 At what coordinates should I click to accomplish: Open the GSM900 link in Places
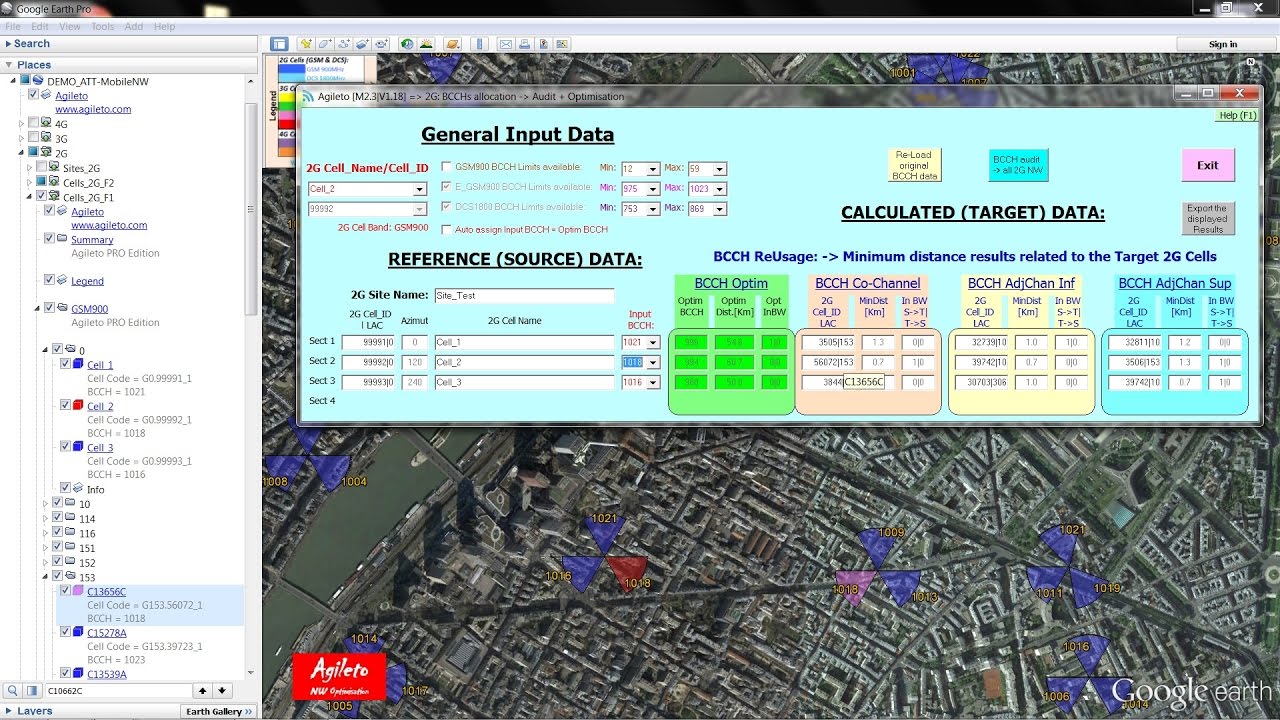coord(90,309)
